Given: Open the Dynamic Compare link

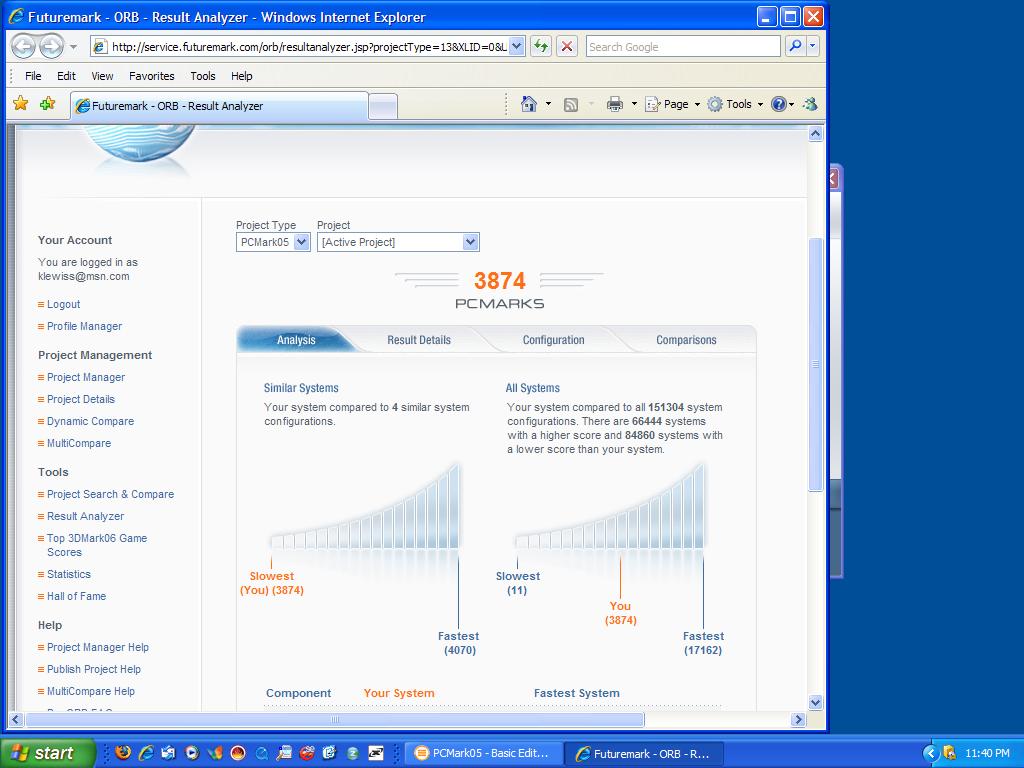Looking at the screenshot, I should (90, 421).
